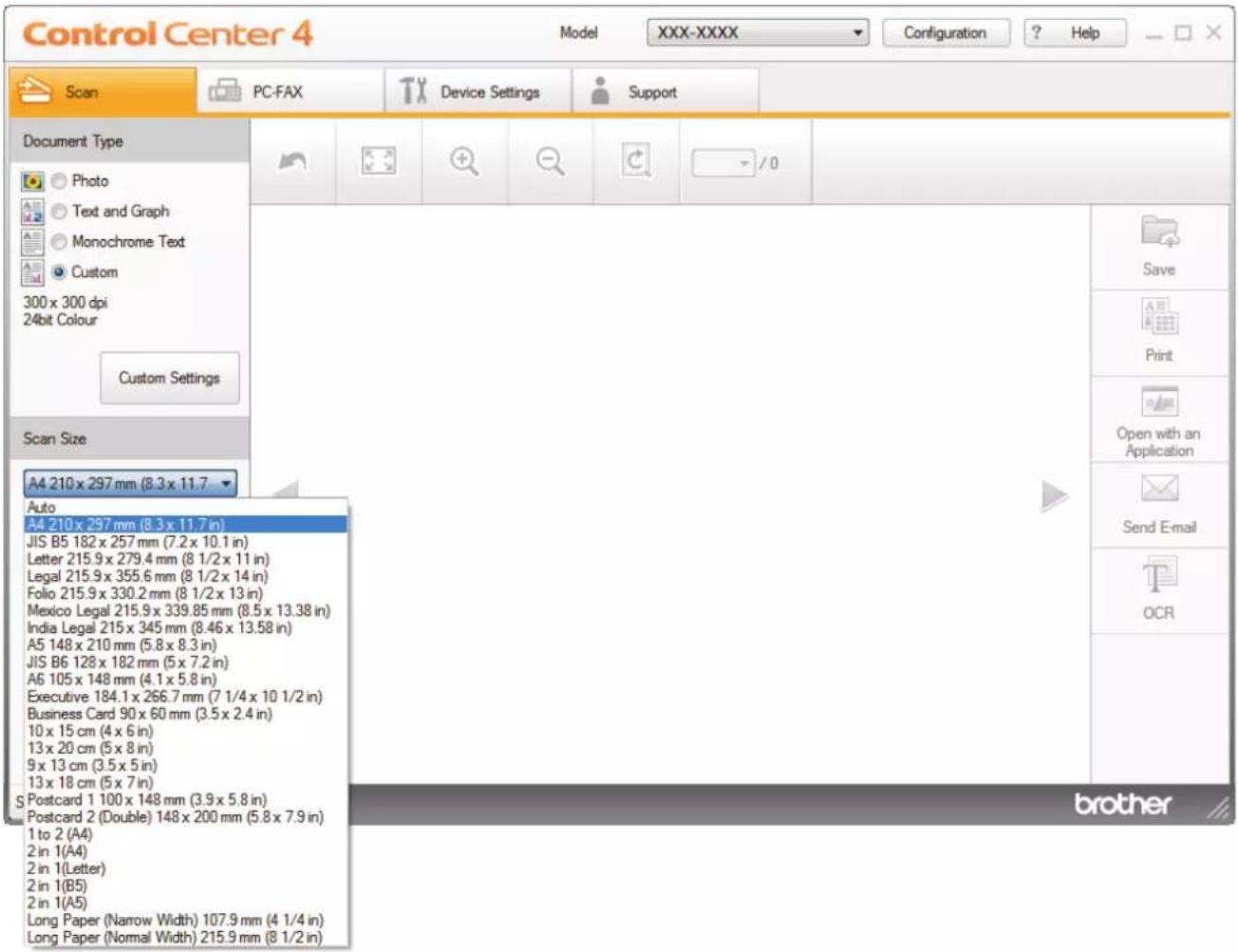Open the Model XXX-XXXX dropdown
The image size is (1238, 952).
click(x=758, y=32)
